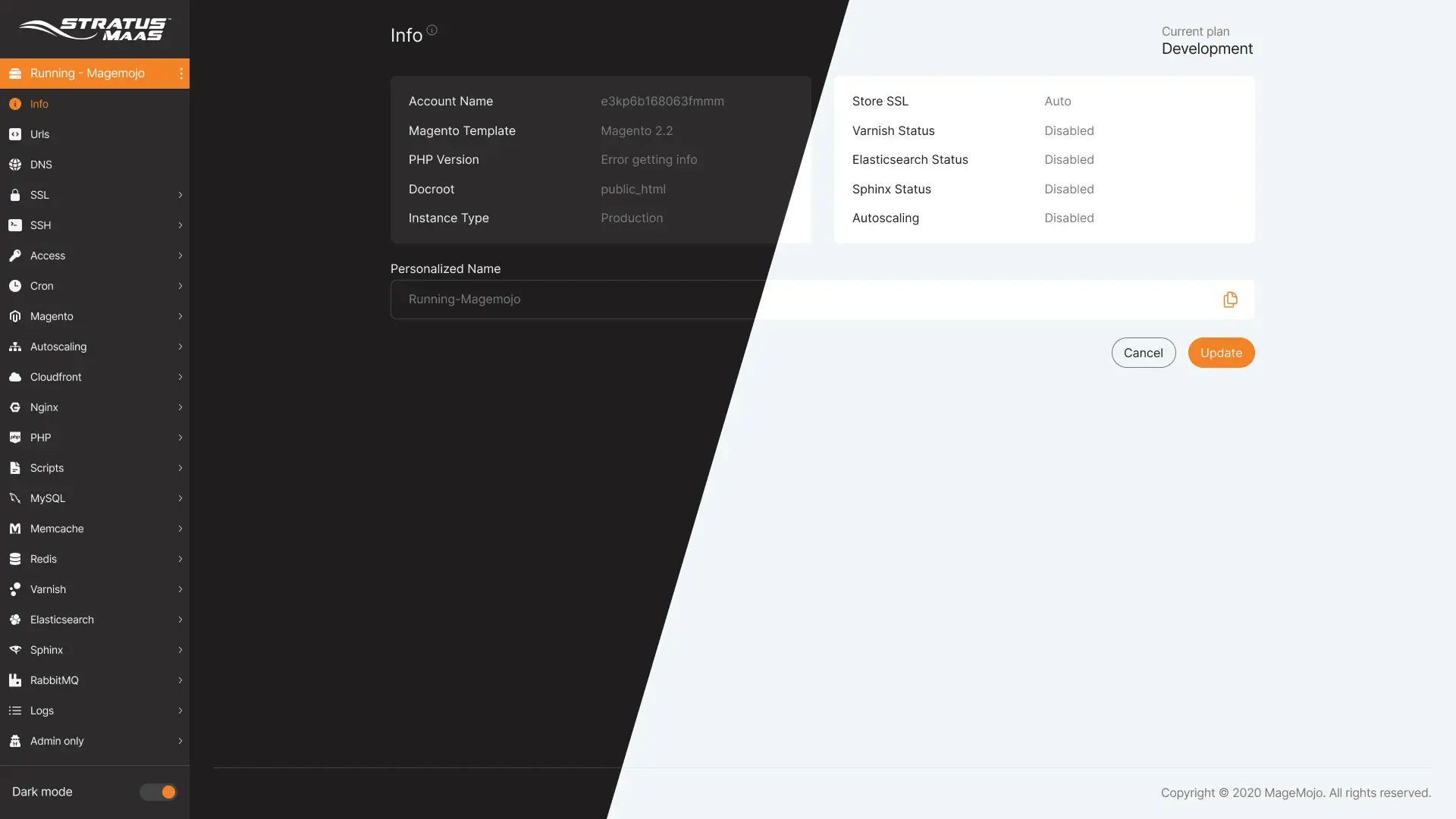1456x819 pixels.
Task: Click the server icon for Running - Magemojo
Action: [x=15, y=74]
